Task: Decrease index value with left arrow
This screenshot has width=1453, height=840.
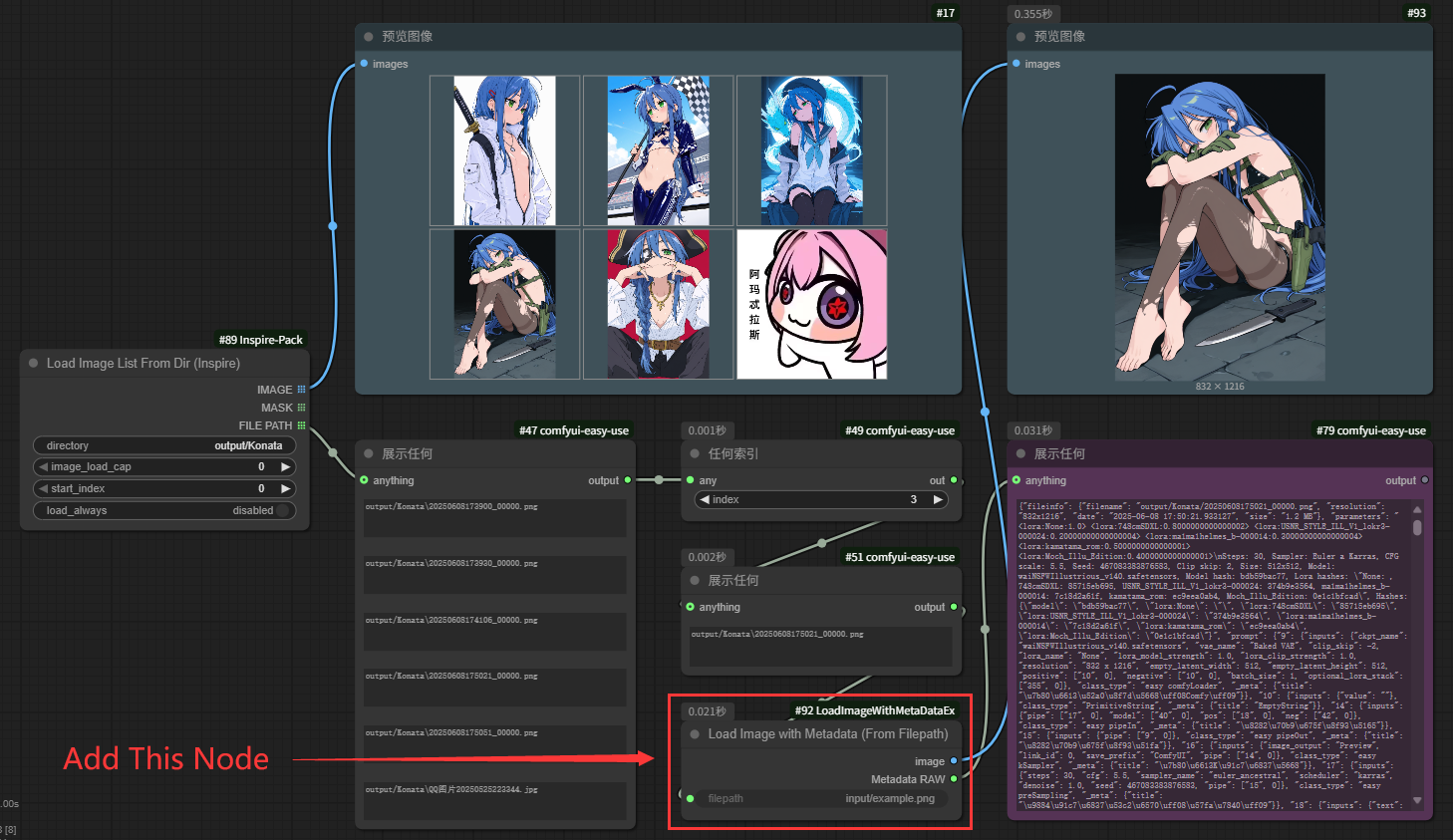Action: click(x=705, y=499)
